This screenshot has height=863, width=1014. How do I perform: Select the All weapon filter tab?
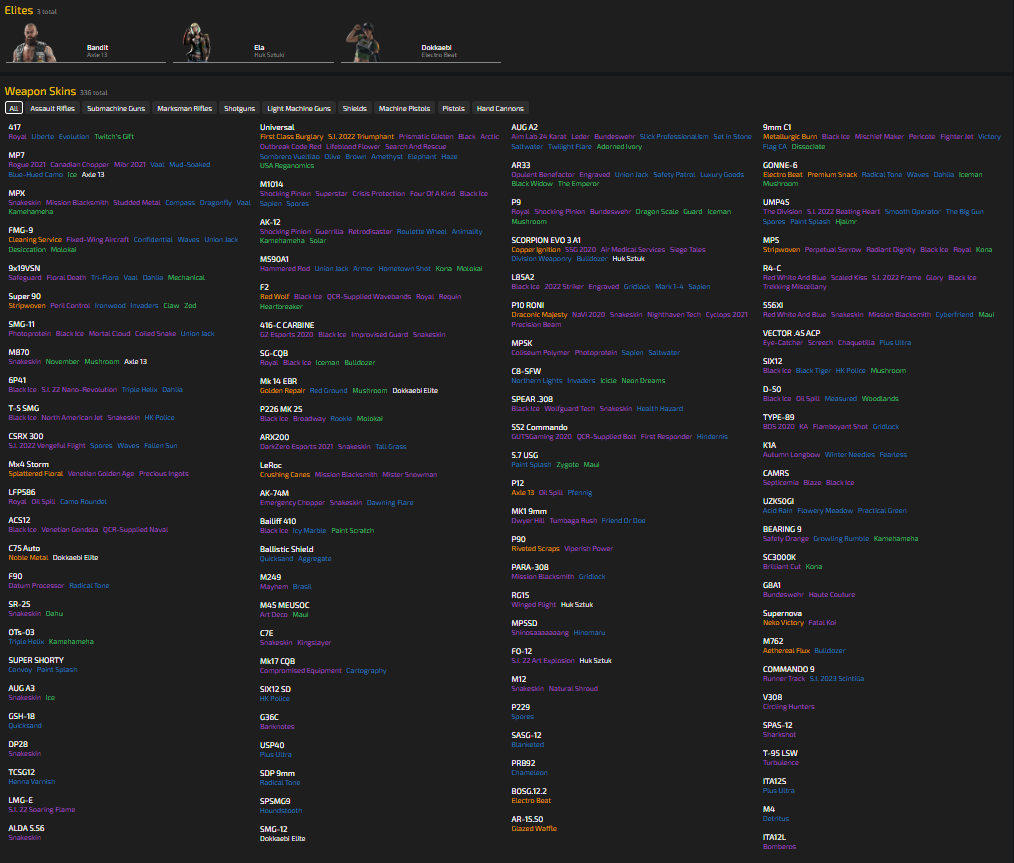coord(13,108)
